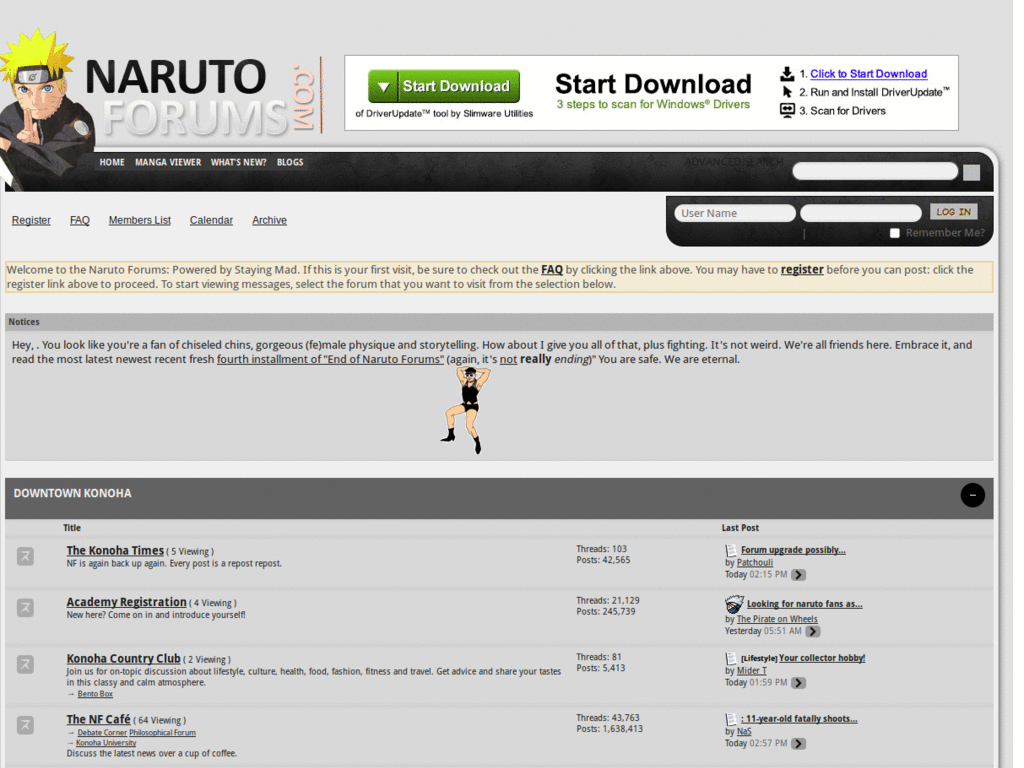Go to last post arrow for Your collector hobby

click(x=798, y=683)
